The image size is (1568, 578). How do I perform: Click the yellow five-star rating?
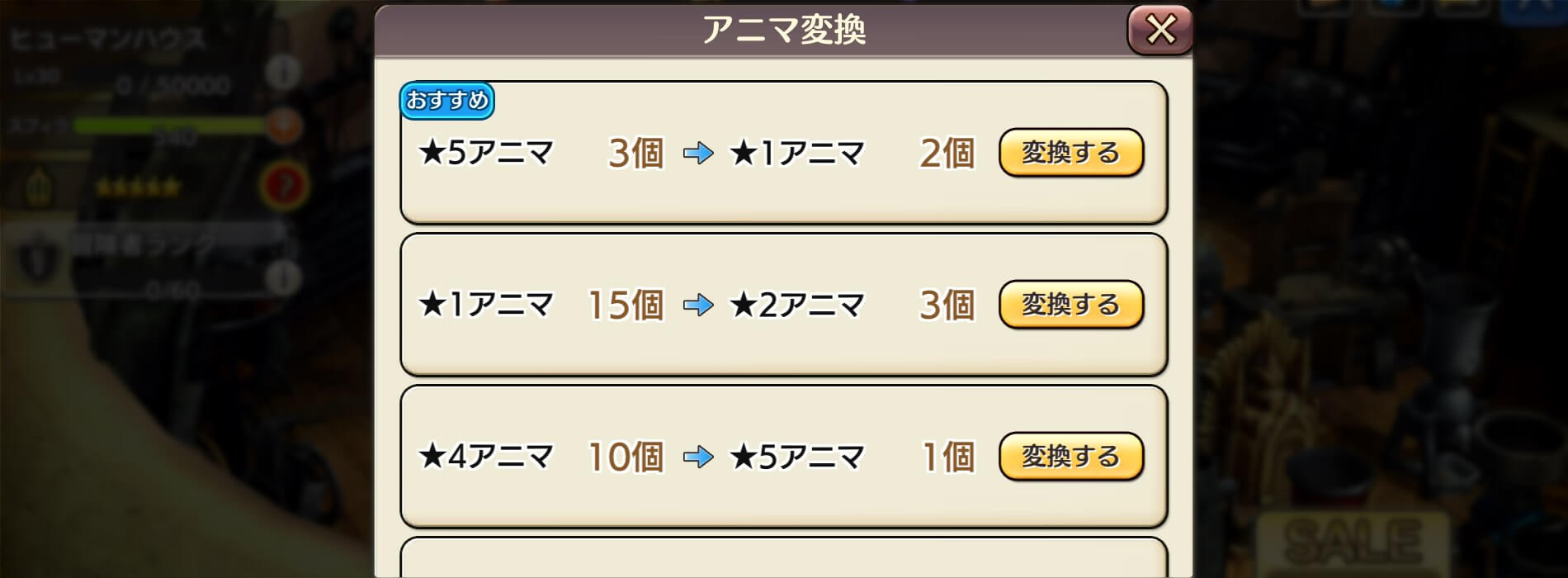click(138, 187)
